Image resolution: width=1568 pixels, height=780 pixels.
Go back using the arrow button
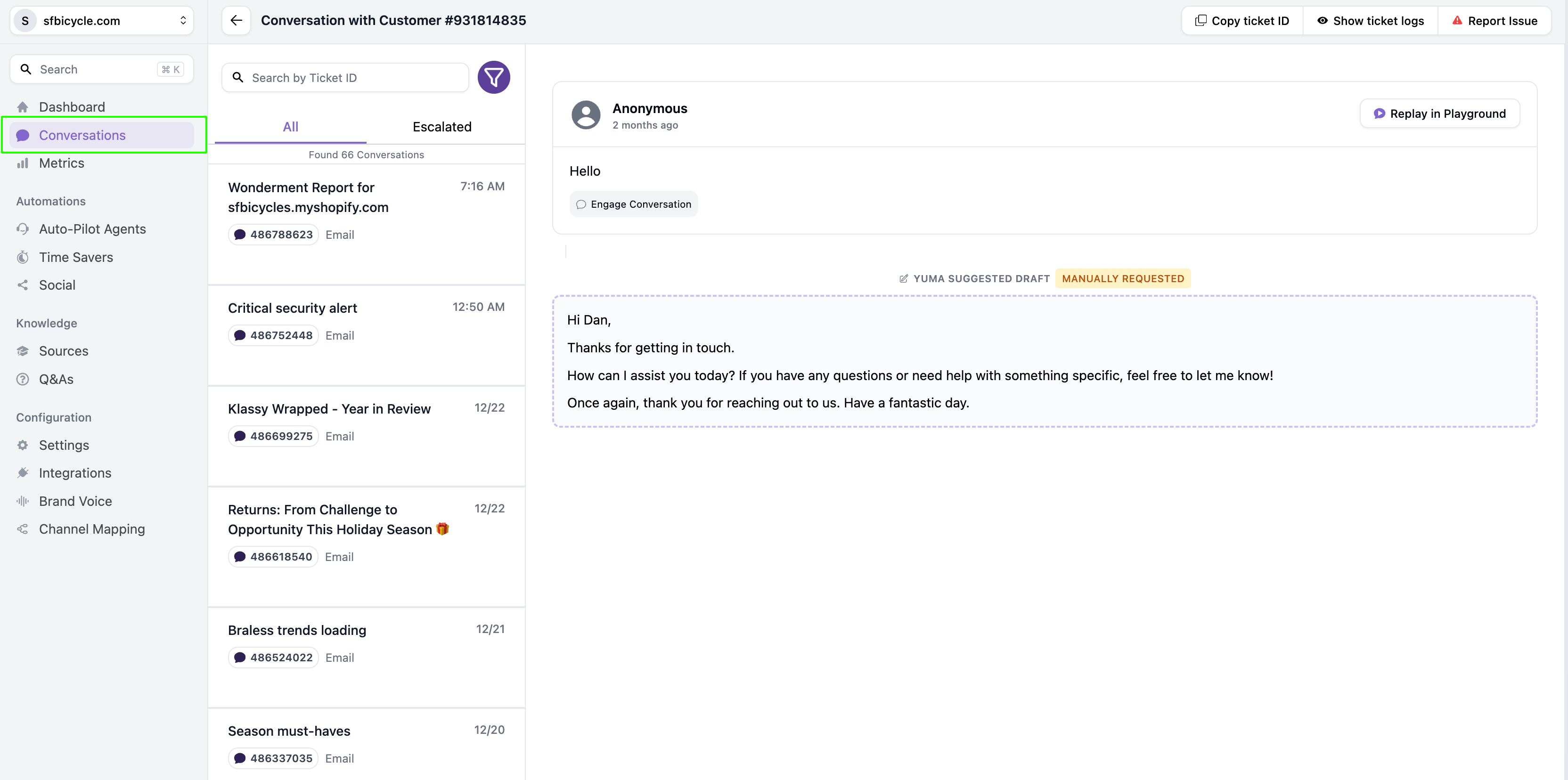pos(236,21)
